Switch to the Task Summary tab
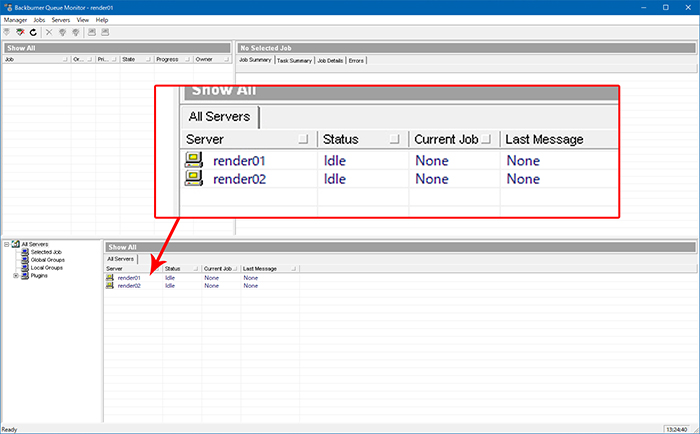 294,60
